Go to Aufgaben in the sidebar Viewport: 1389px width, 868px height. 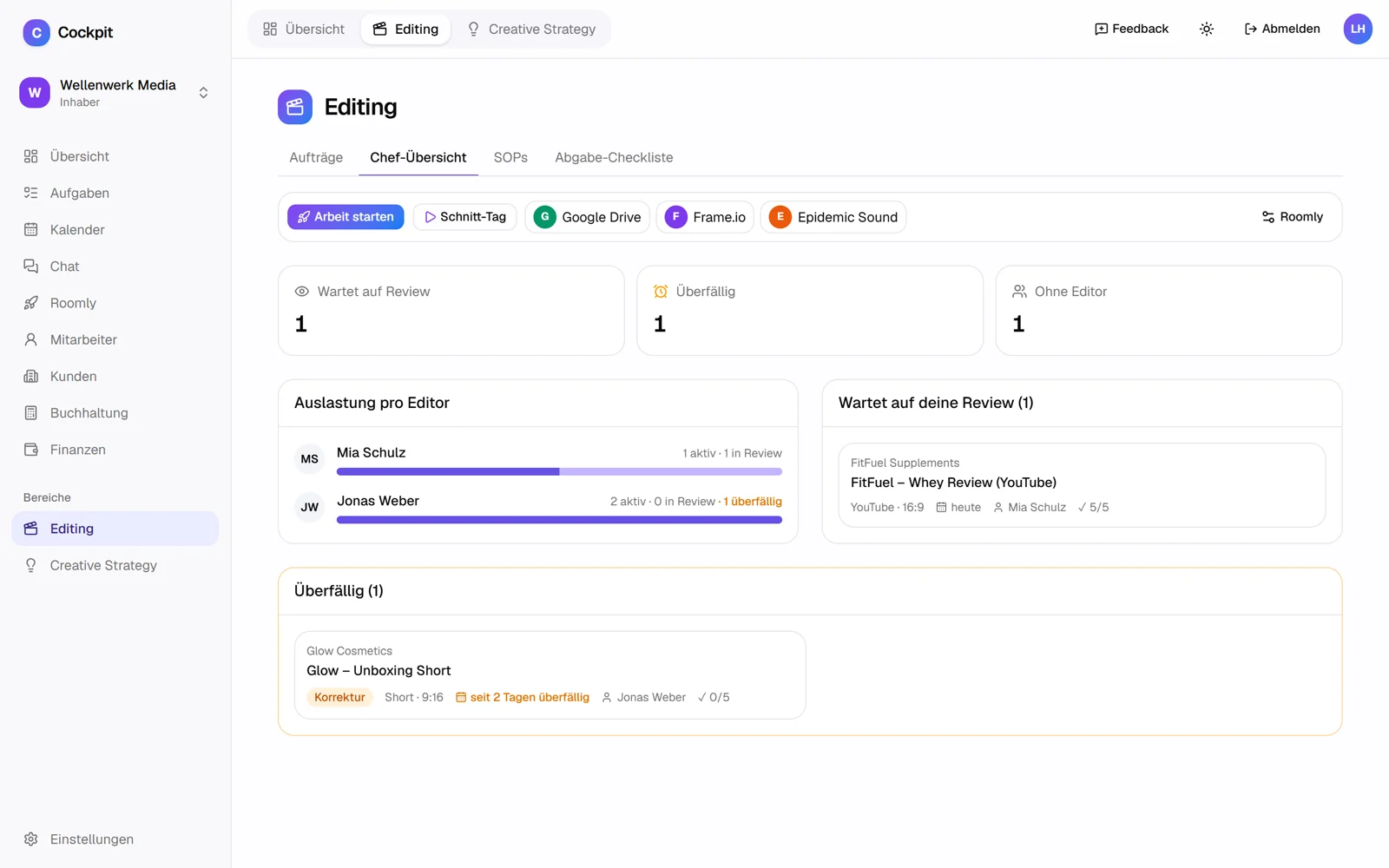click(x=115, y=193)
